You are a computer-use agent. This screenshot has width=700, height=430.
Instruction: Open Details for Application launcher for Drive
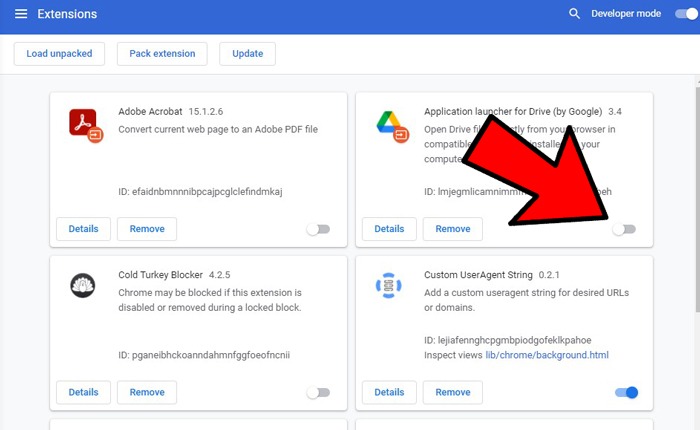click(x=389, y=229)
